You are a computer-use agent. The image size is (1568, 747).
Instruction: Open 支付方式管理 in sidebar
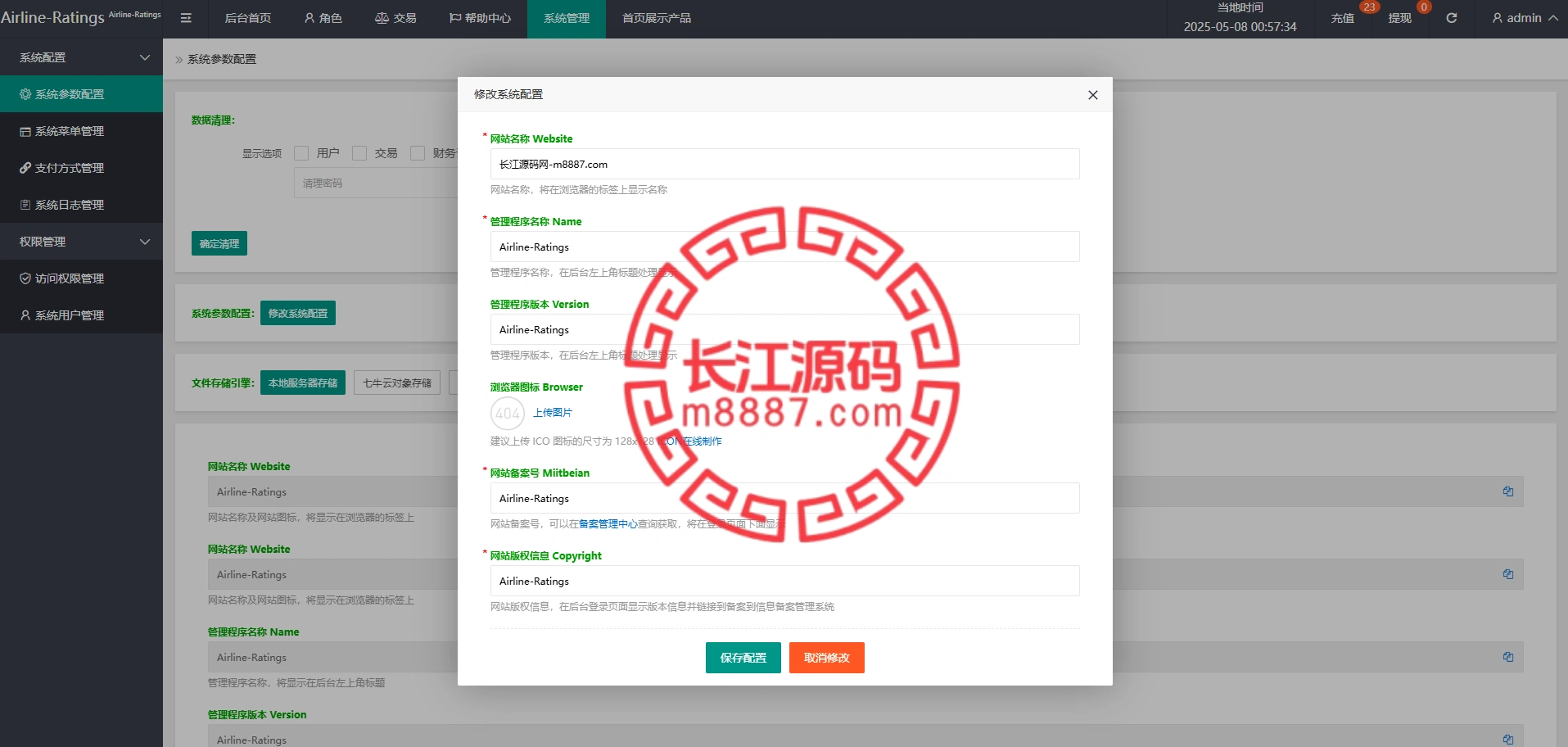81,168
